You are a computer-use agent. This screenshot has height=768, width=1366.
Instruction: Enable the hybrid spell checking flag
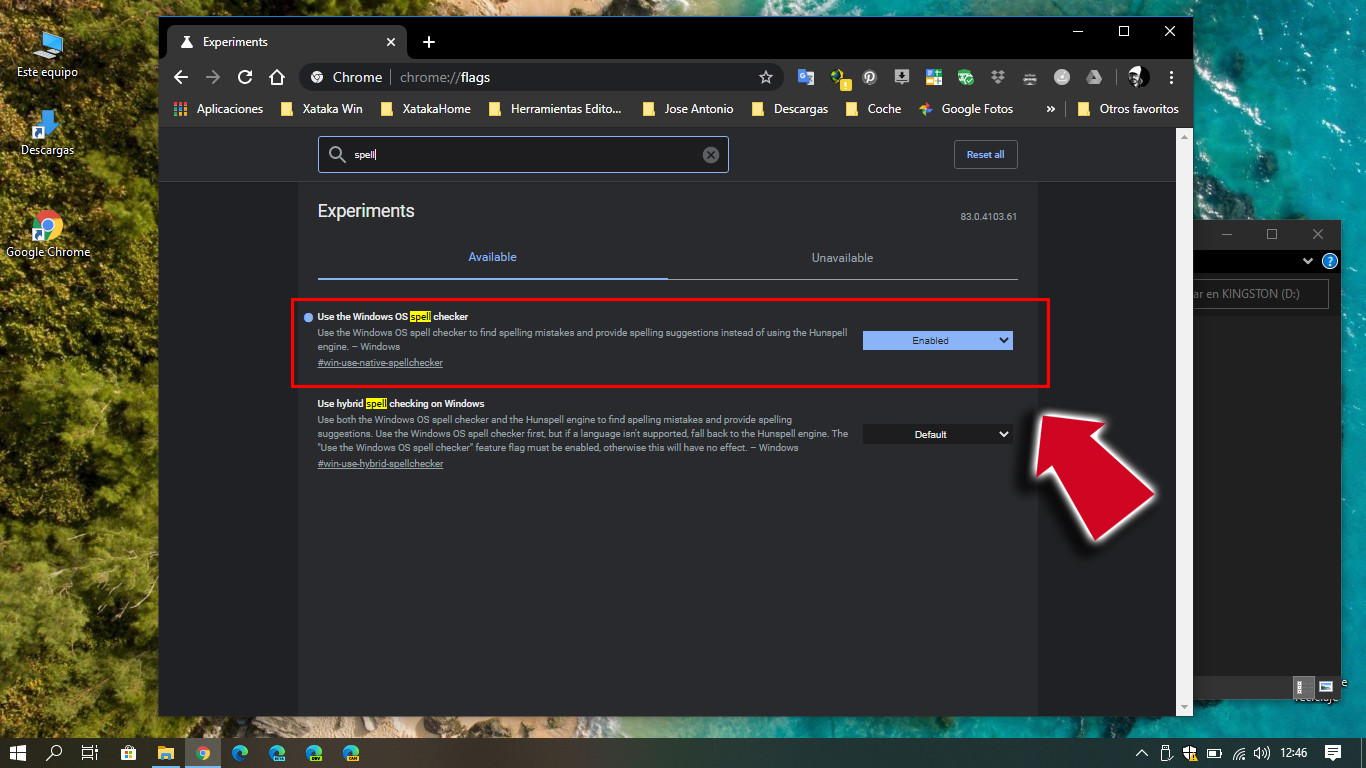[937, 434]
